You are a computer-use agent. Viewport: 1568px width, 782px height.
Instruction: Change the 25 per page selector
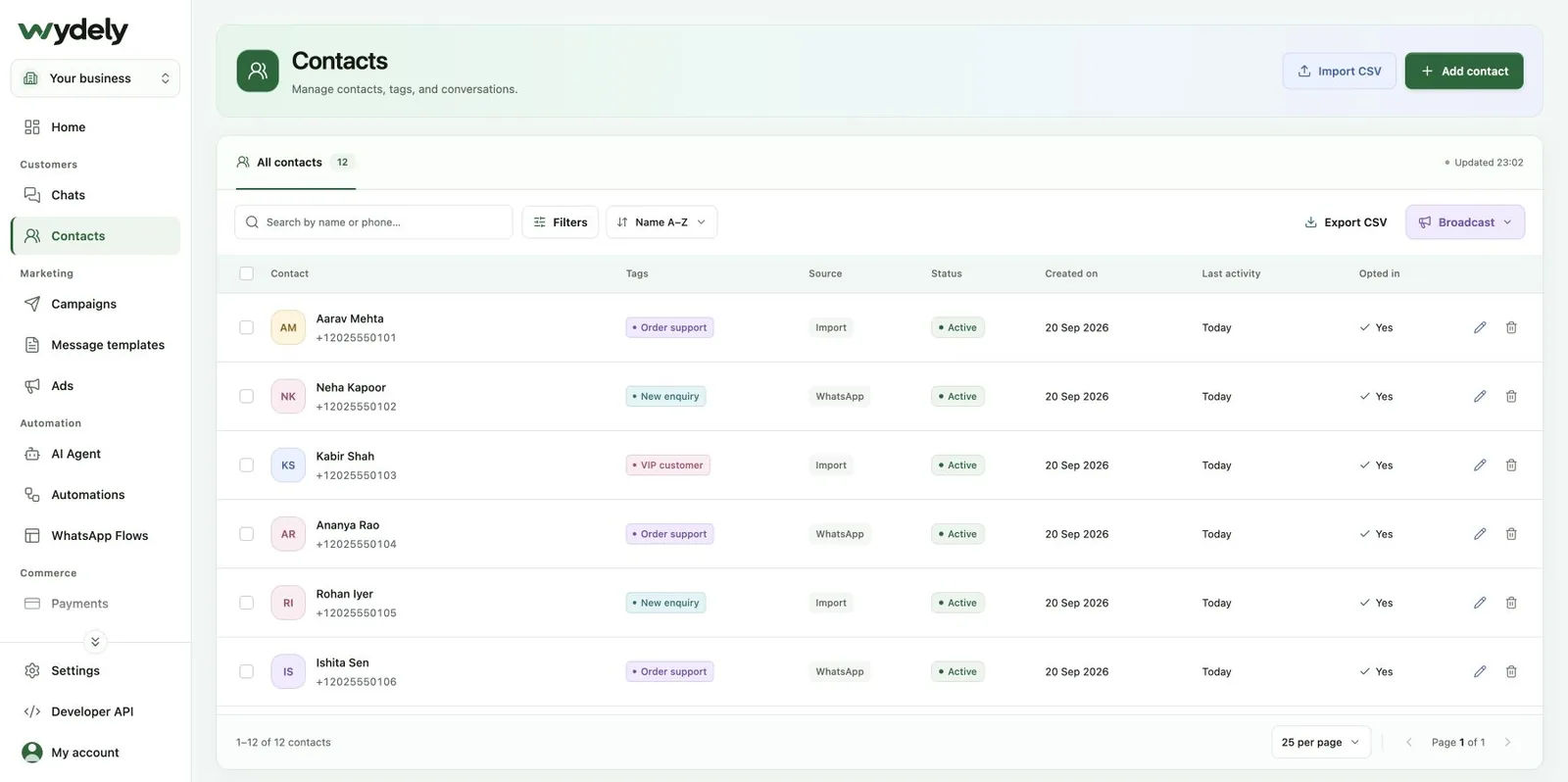[1320, 742]
